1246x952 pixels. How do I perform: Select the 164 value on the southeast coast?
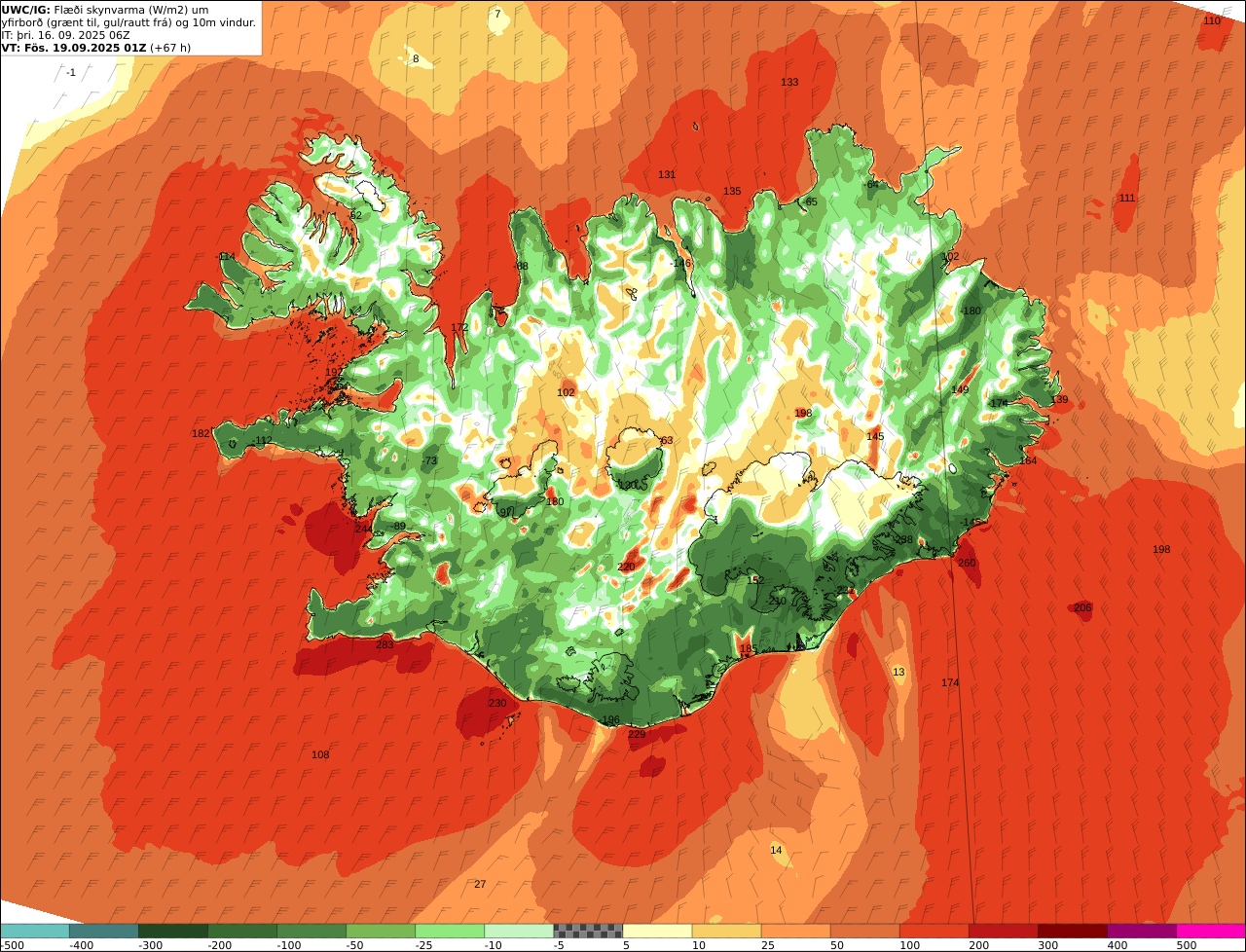pos(1028,460)
